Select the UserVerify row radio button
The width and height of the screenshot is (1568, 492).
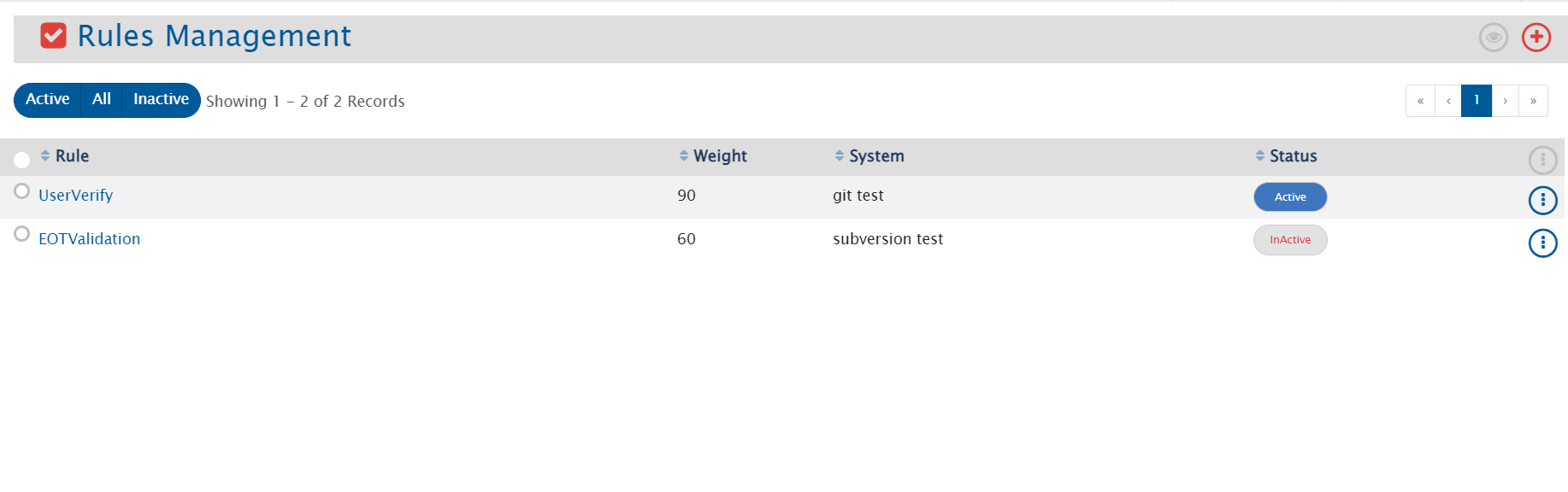22,191
